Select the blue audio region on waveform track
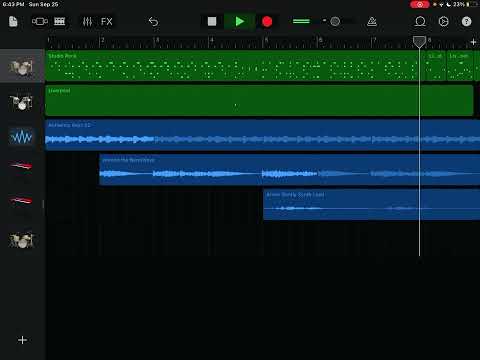The image size is (480, 360). 263,135
